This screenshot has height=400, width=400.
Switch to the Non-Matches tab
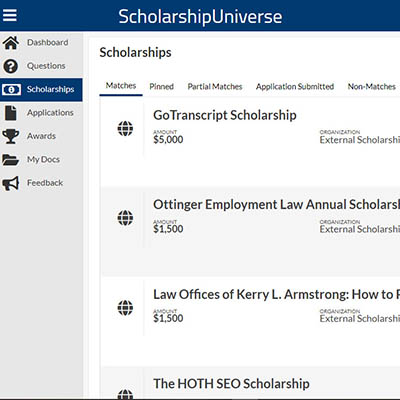point(372,87)
